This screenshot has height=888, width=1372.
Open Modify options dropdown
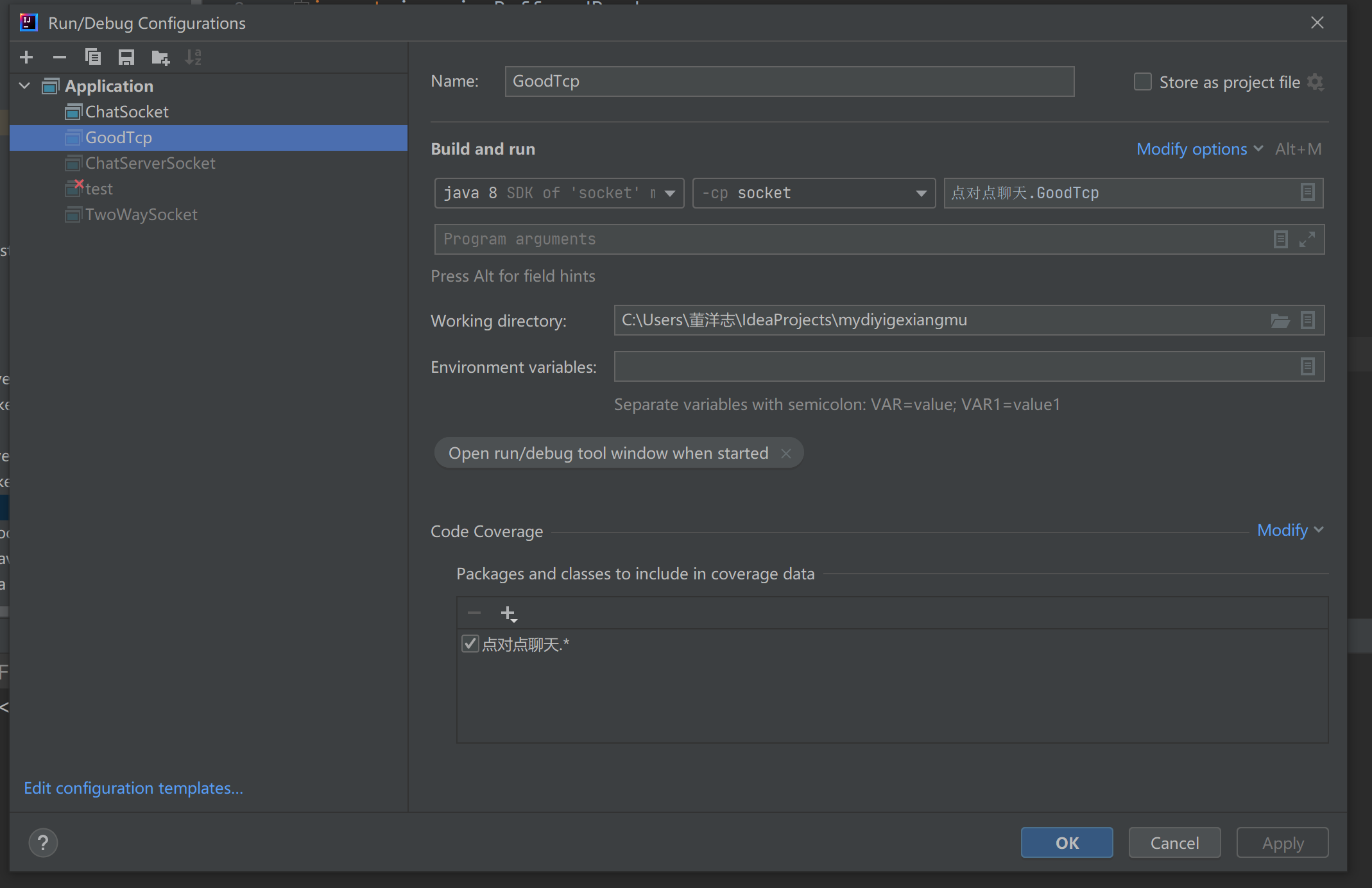1199,149
